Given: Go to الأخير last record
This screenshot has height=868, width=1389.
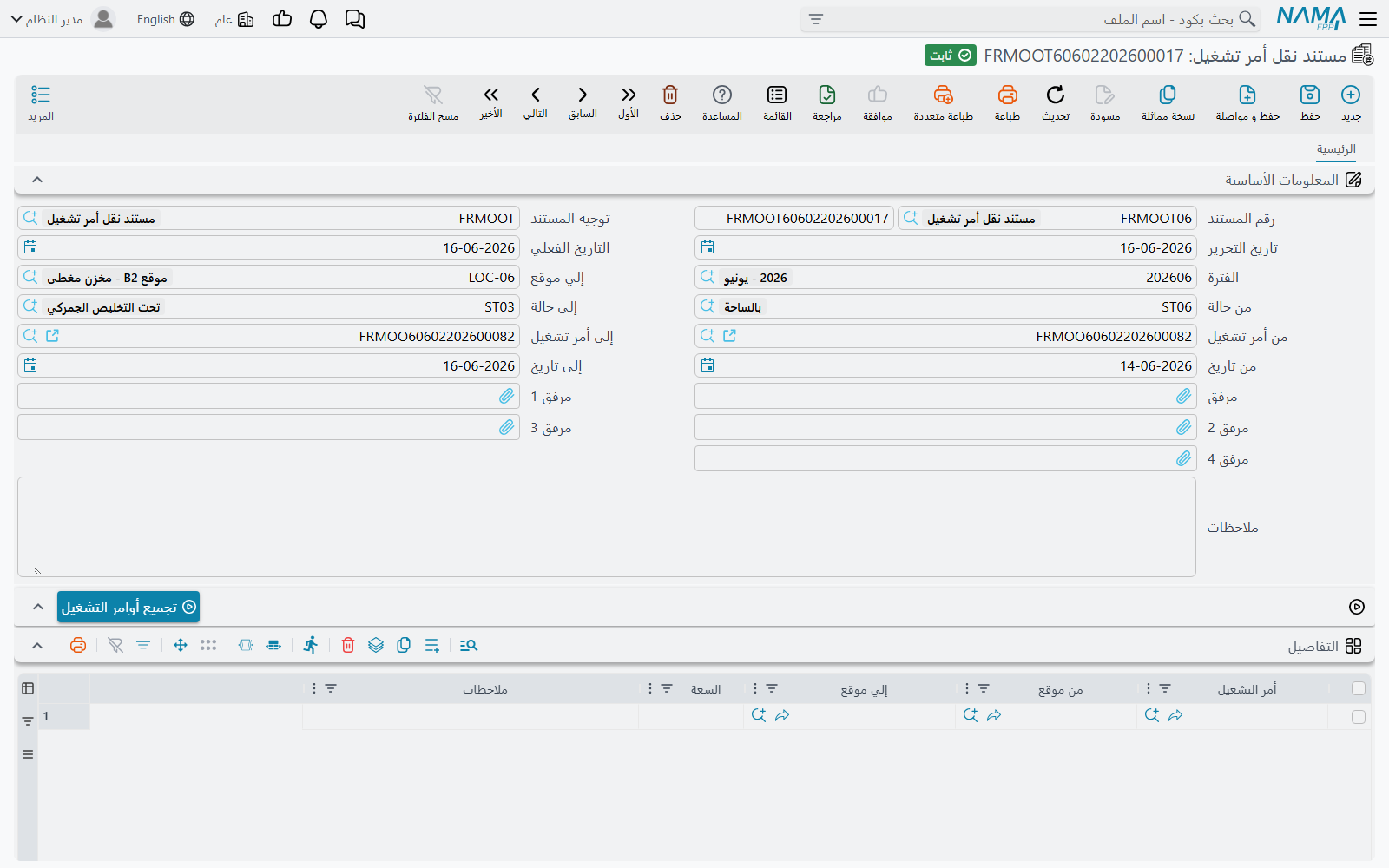Looking at the screenshot, I should 491,102.
